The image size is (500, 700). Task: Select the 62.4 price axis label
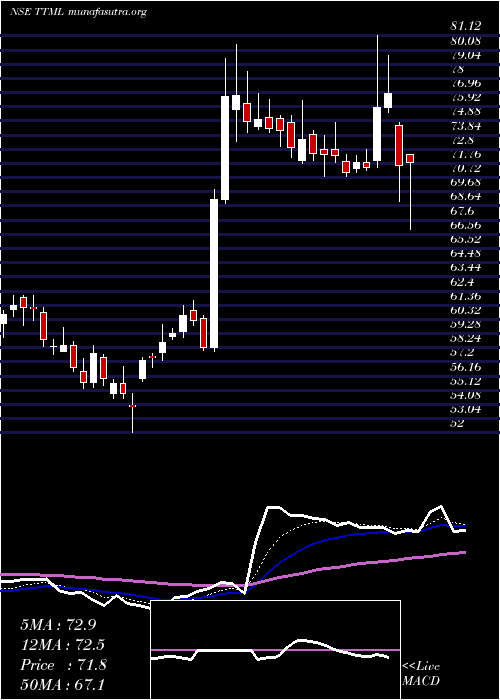coord(462,282)
